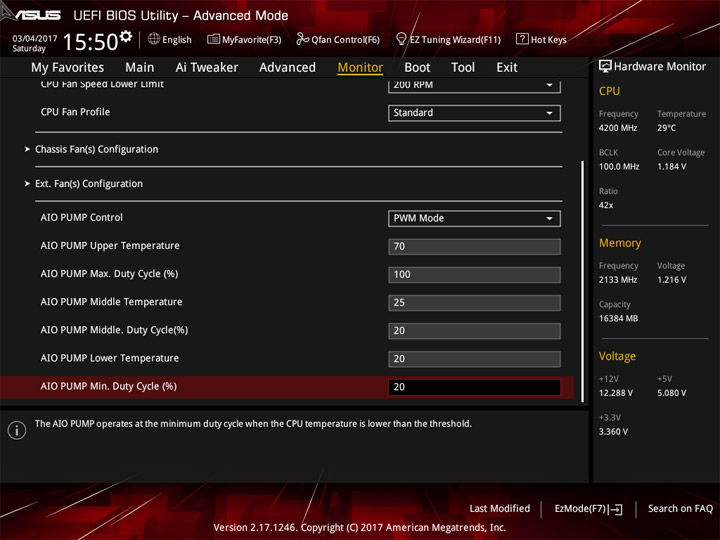This screenshot has height=540, width=720.
Task: Click the Capacity 16384 MB value
Action: (x=619, y=319)
